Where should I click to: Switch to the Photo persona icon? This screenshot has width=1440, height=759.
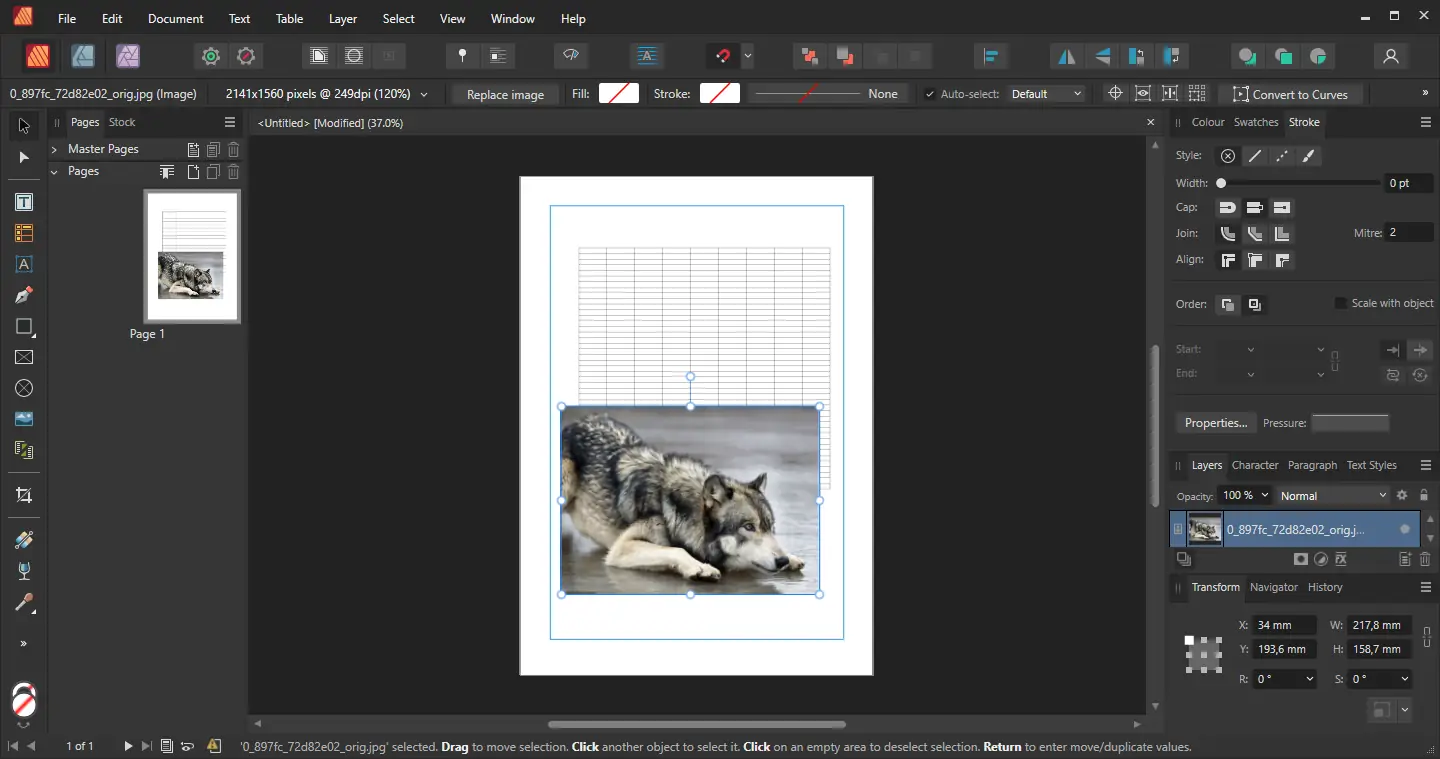coord(128,56)
